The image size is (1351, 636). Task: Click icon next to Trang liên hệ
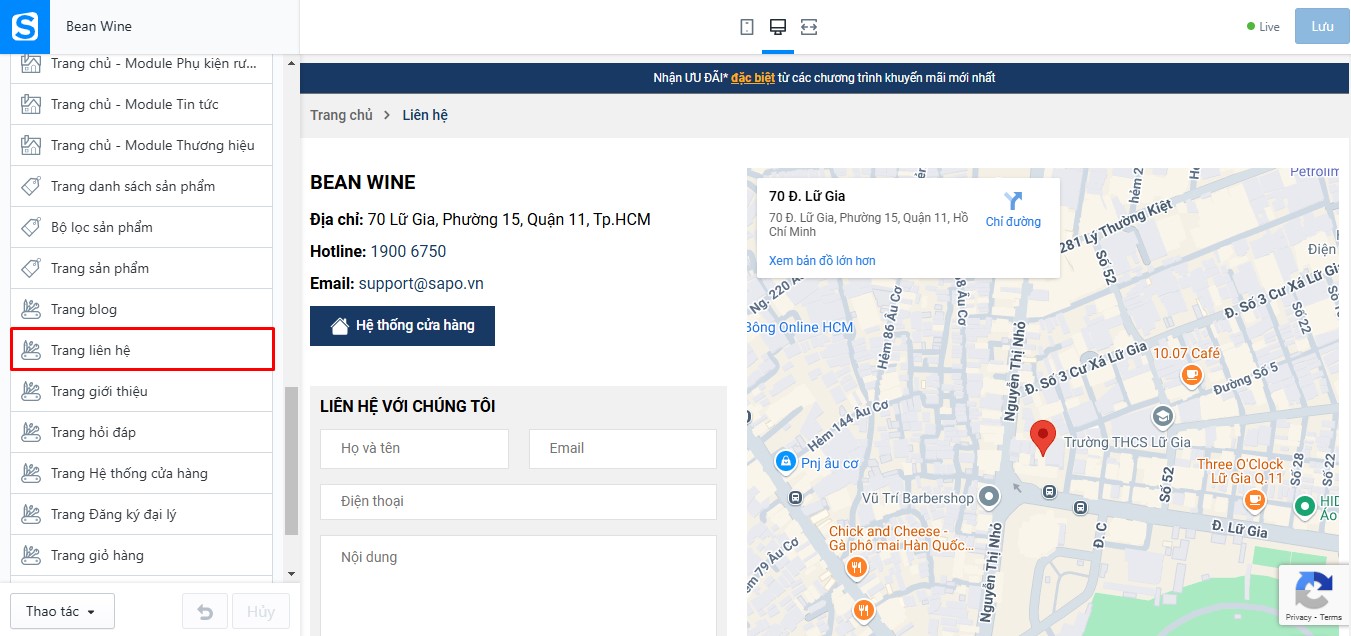(31, 350)
